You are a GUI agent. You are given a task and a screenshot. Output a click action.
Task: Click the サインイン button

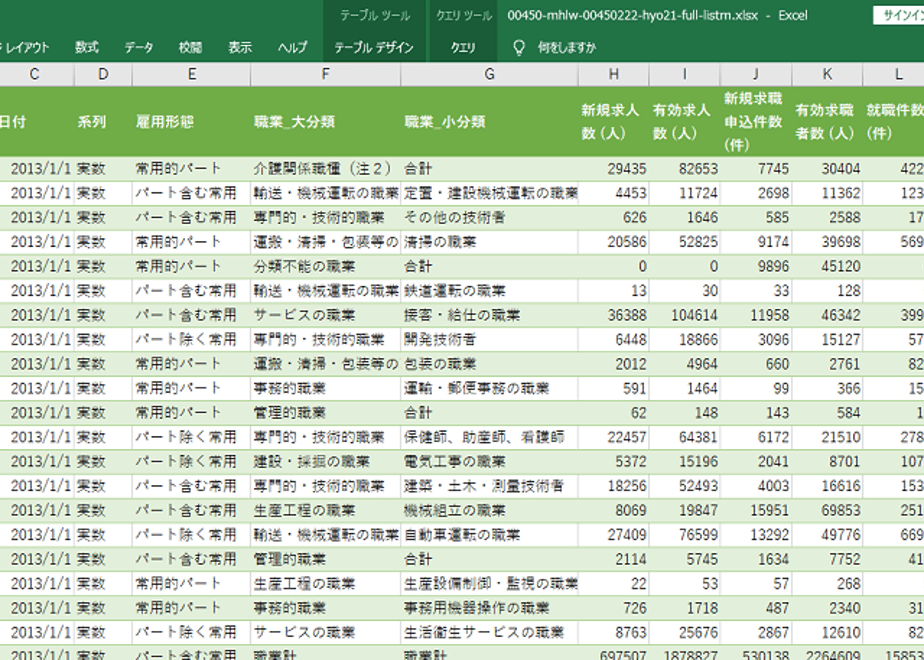pyautogui.click(x=899, y=15)
